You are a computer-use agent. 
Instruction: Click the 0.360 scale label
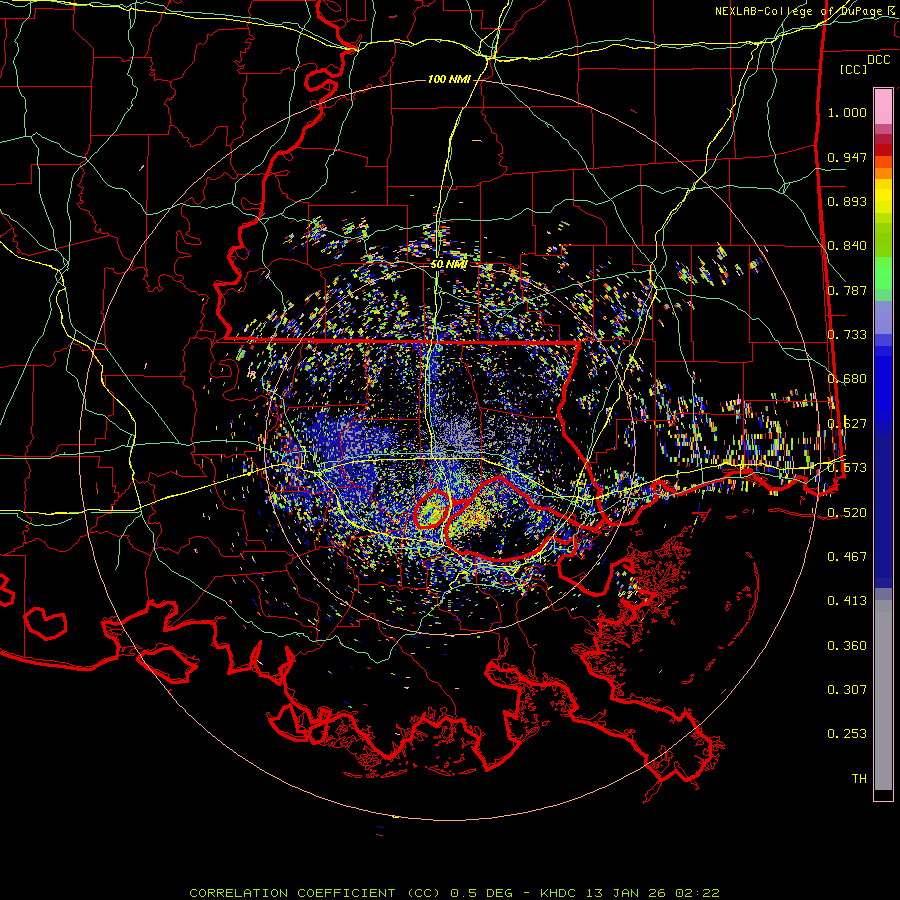coord(847,645)
